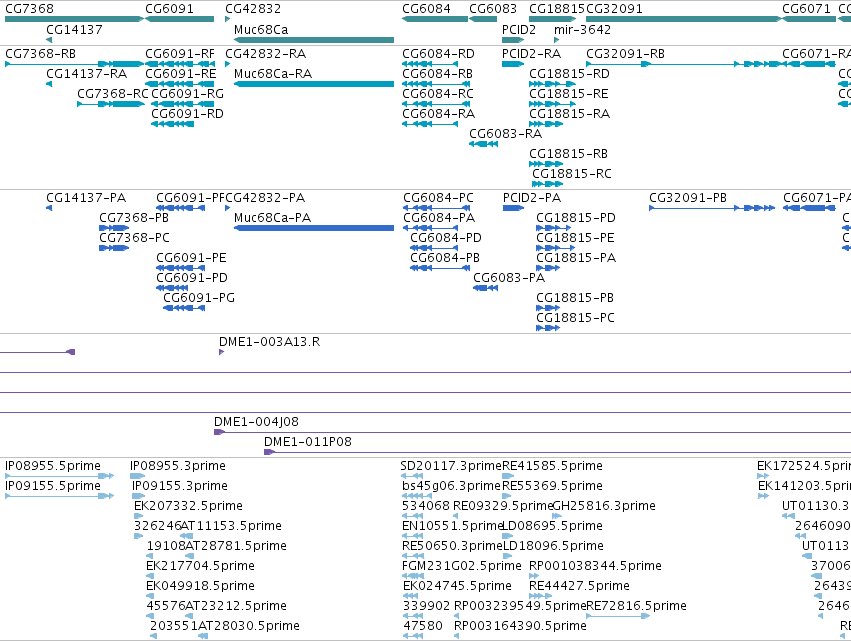This screenshot has height=641, width=851.
Task: Click the CG32091-RB transcript glyph
Action: [x=684, y=64]
